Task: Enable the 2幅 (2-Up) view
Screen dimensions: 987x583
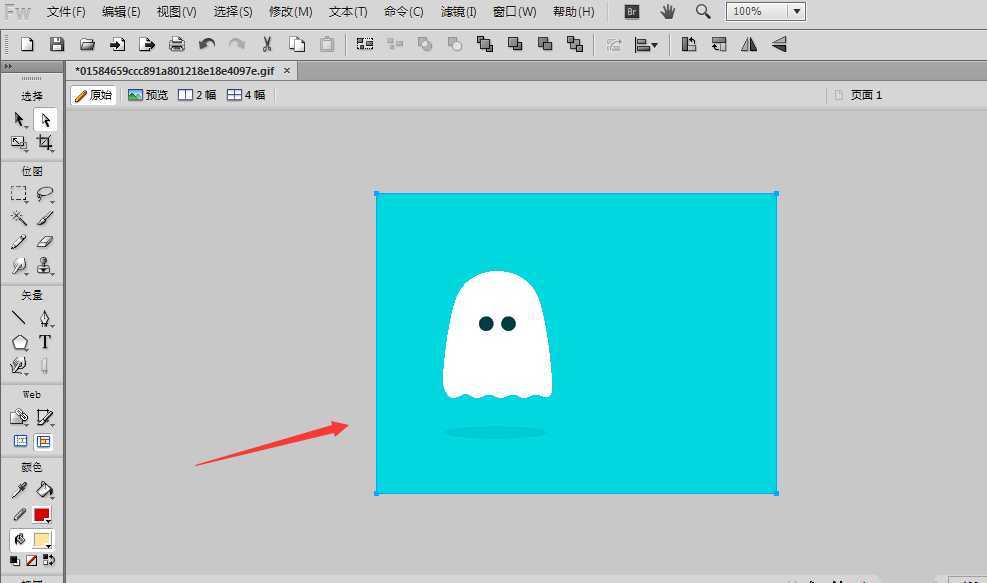Action: (x=197, y=95)
